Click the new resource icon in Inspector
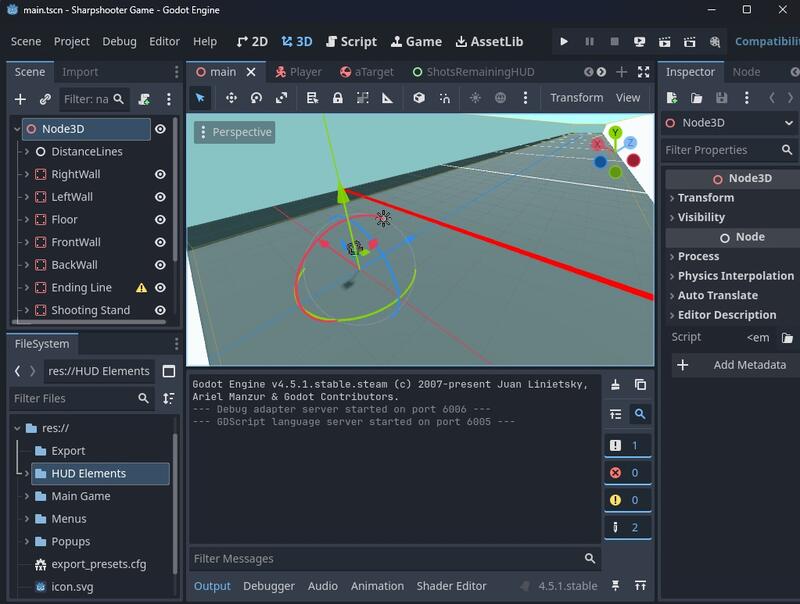The width and height of the screenshot is (800, 604). tap(672, 97)
